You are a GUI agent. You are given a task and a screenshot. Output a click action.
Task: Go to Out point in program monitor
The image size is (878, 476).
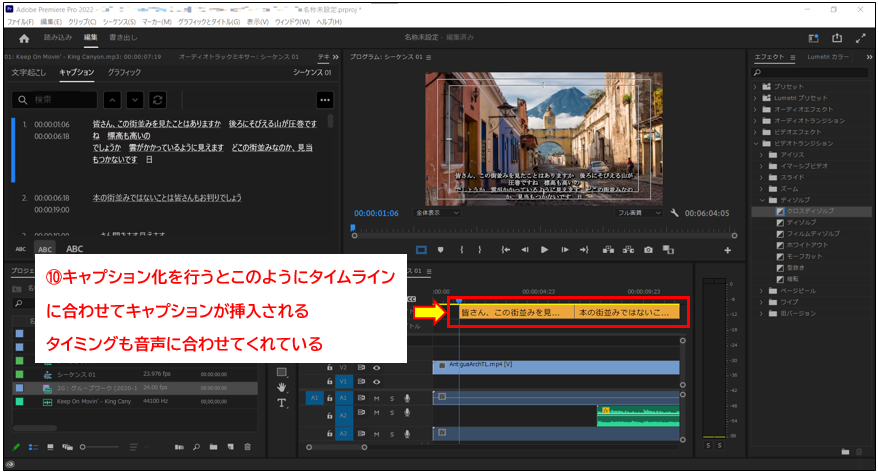pyautogui.click(x=584, y=250)
